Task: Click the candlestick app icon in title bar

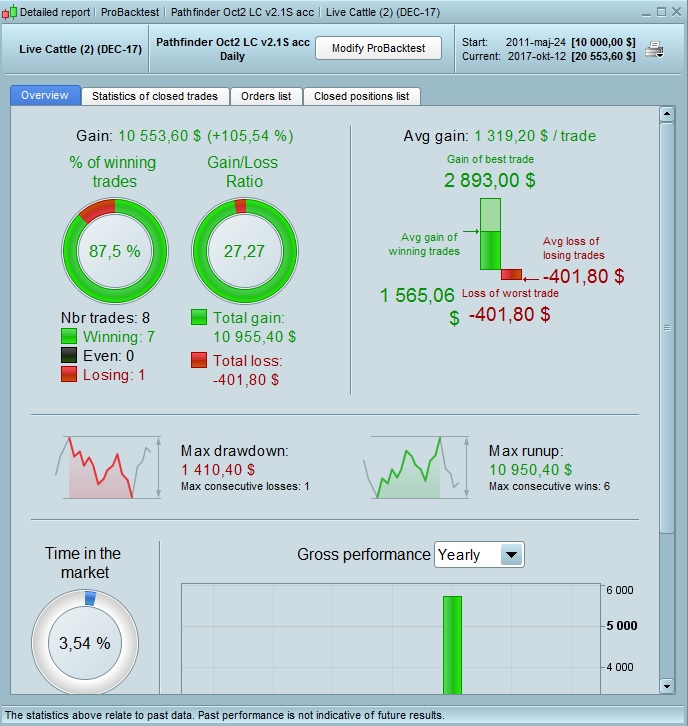Action: click(9, 12)
